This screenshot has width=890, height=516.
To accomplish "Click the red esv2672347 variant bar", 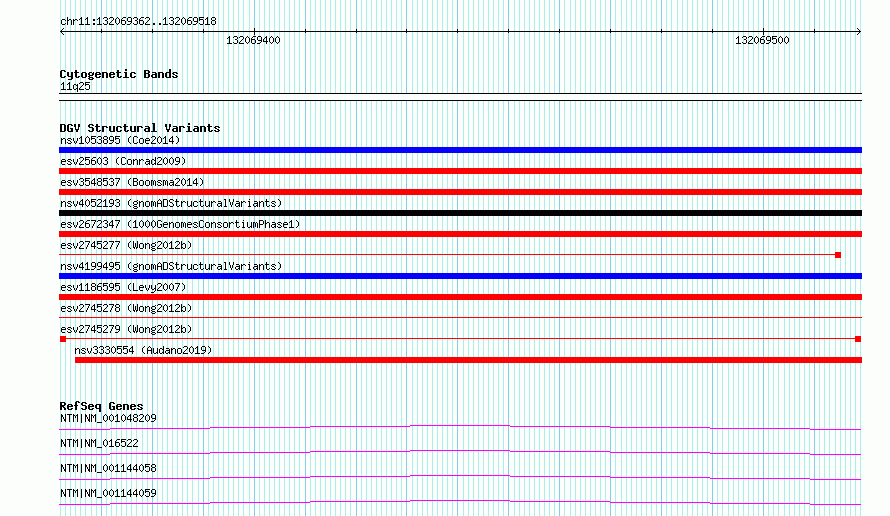I will pos(460,234).
